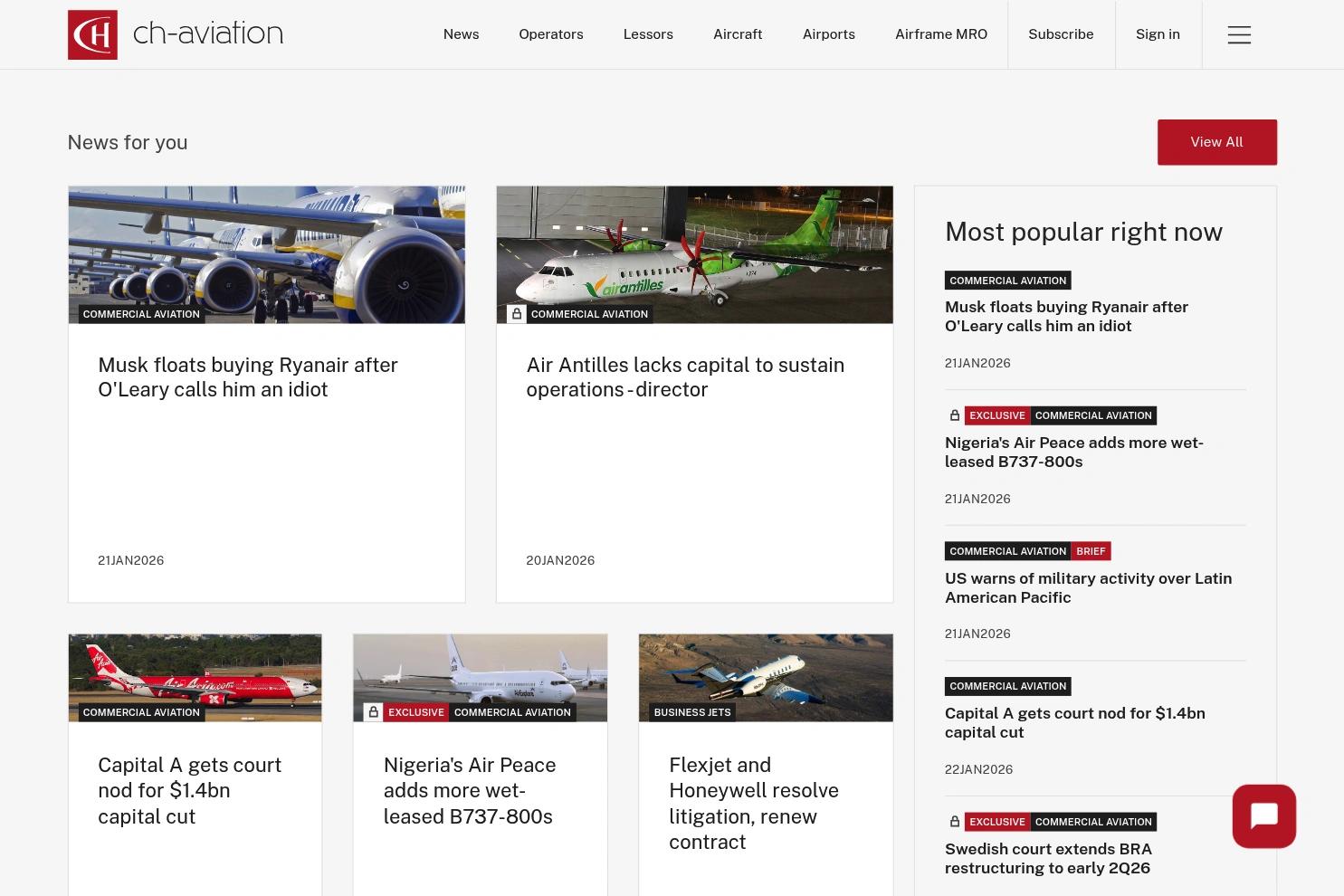
Task: Open Air Peace parked jets thumbnail
Action: [x=480, y=678]
